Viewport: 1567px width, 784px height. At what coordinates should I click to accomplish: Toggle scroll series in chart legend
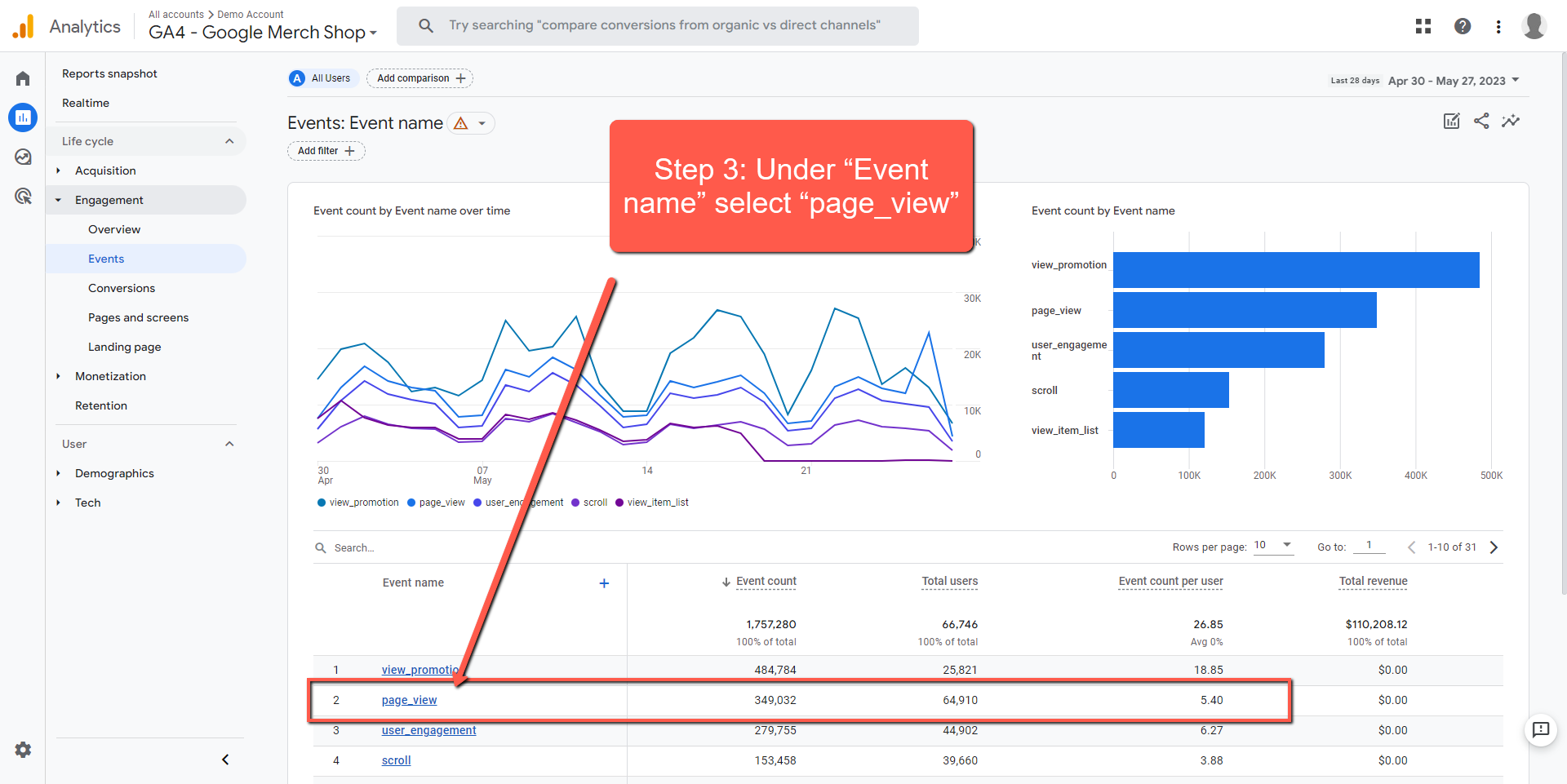click(589, 503)
